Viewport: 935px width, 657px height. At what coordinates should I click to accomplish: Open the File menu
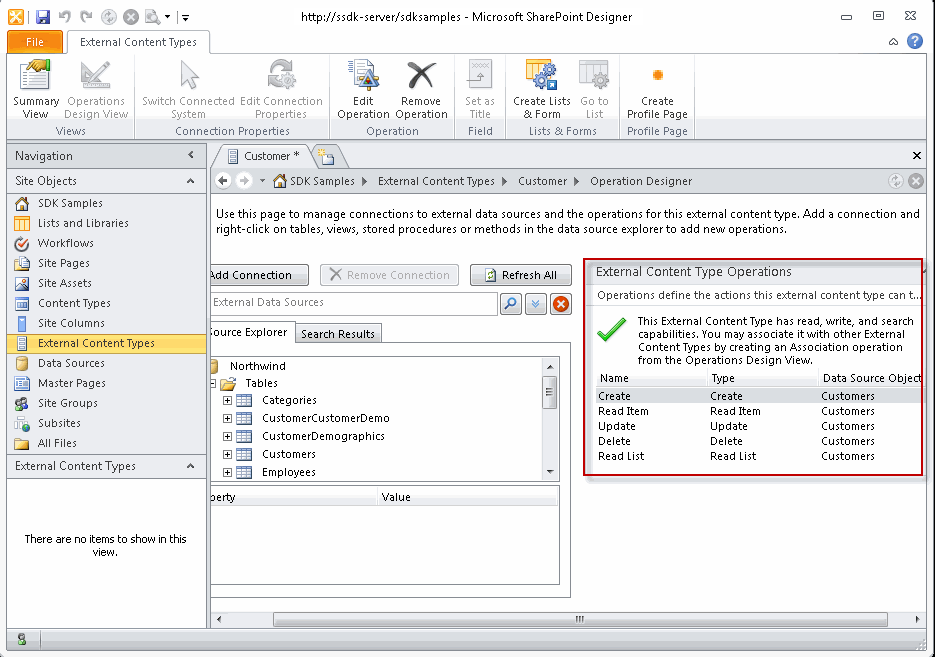pyautogui.click(x=34, y=42)
